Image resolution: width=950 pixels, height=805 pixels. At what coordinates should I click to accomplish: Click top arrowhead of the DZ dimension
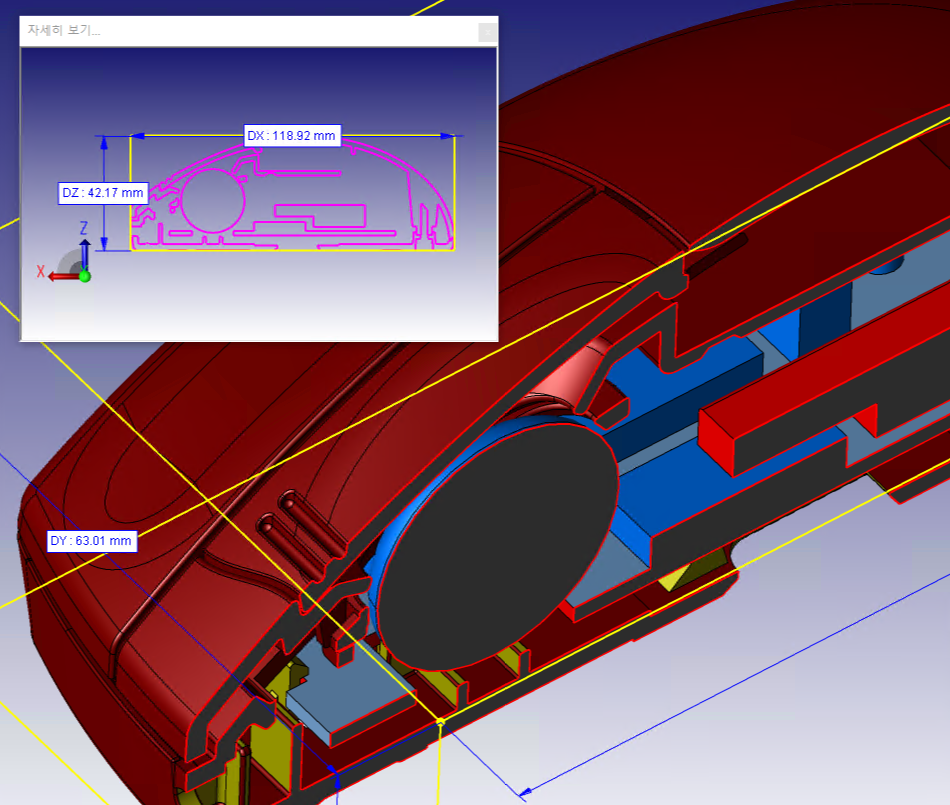point(103,143)
